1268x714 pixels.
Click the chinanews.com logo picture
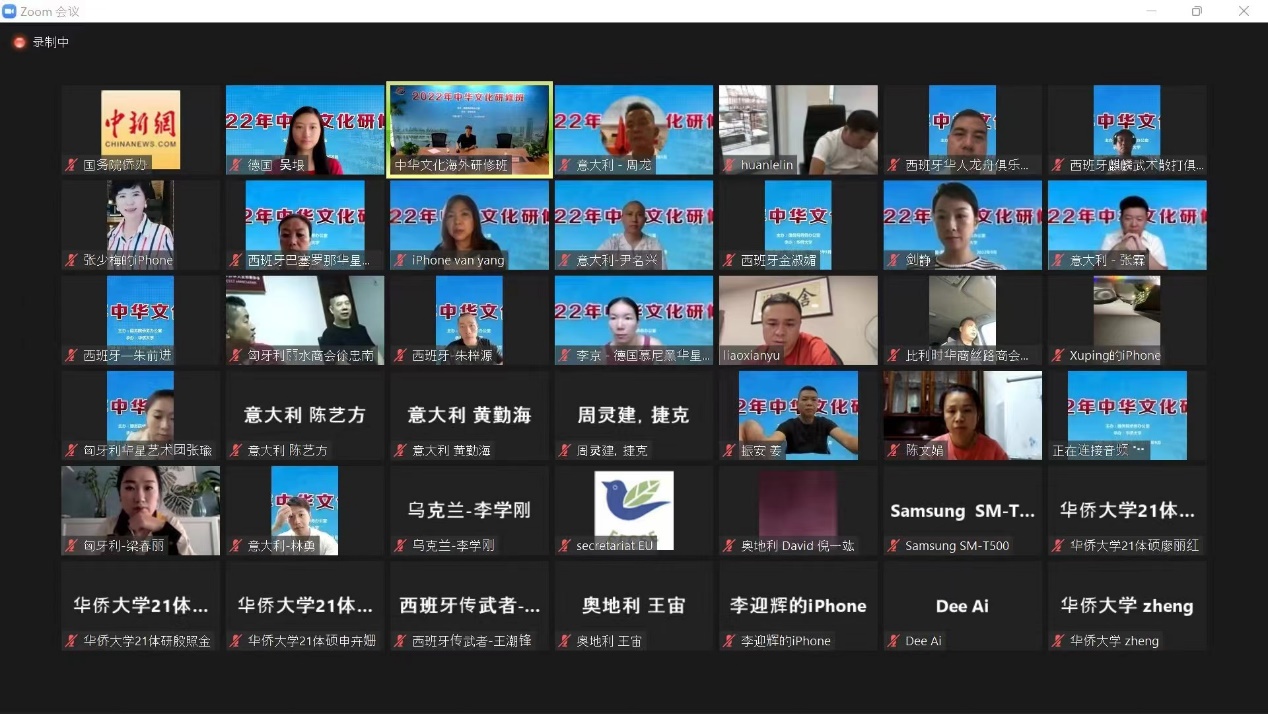pos(140,128)
